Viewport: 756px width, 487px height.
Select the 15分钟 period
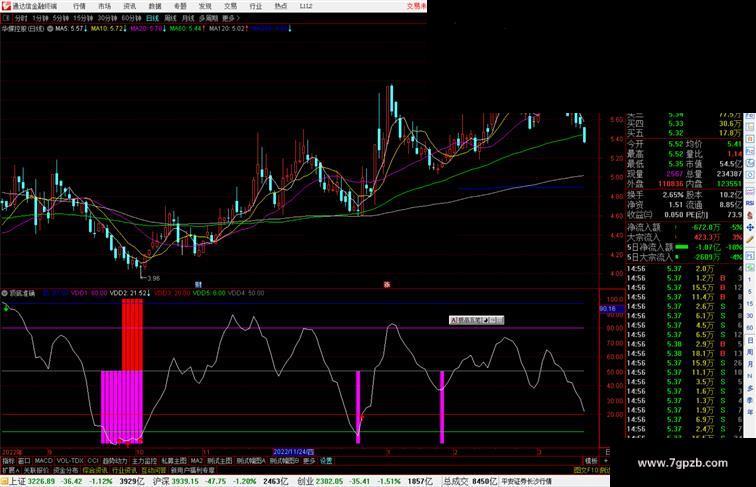tap(83, 18)
